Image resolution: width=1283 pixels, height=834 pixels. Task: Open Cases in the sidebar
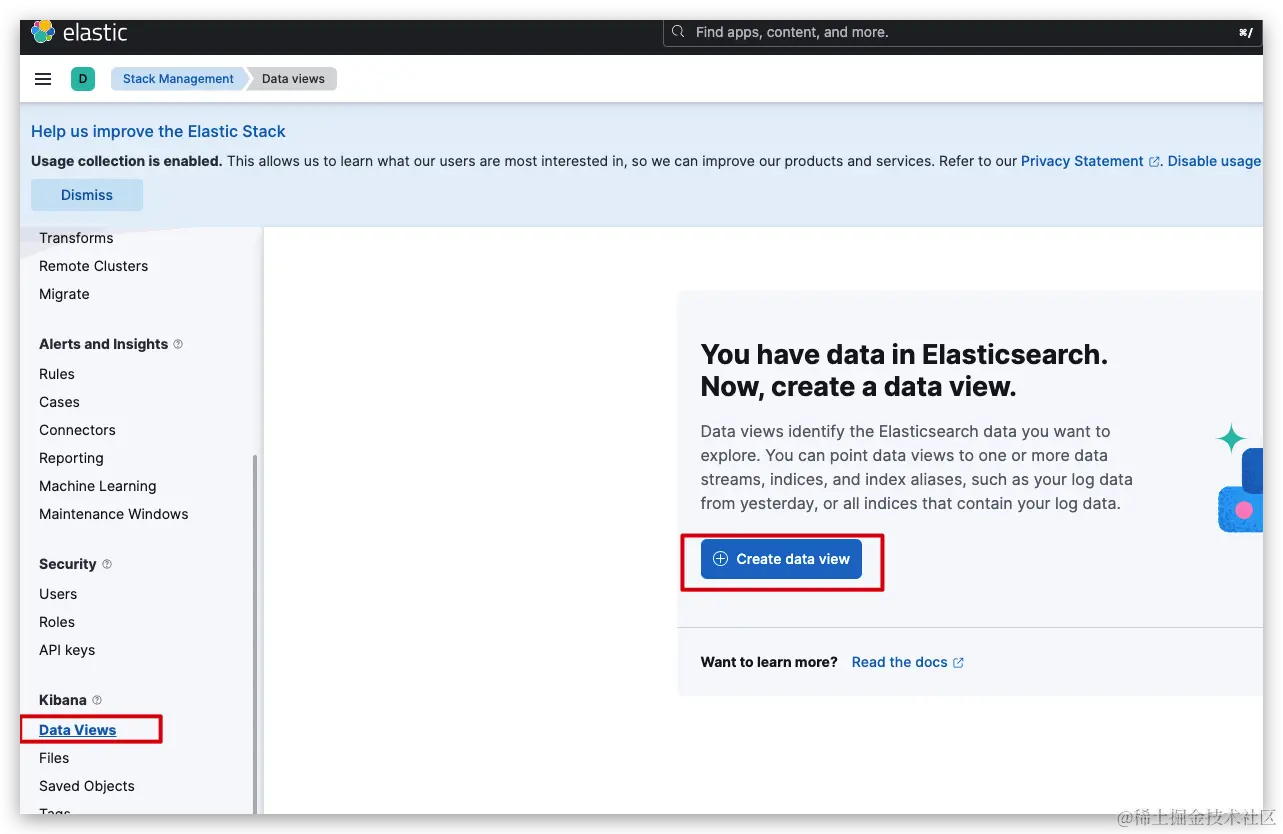59,402
